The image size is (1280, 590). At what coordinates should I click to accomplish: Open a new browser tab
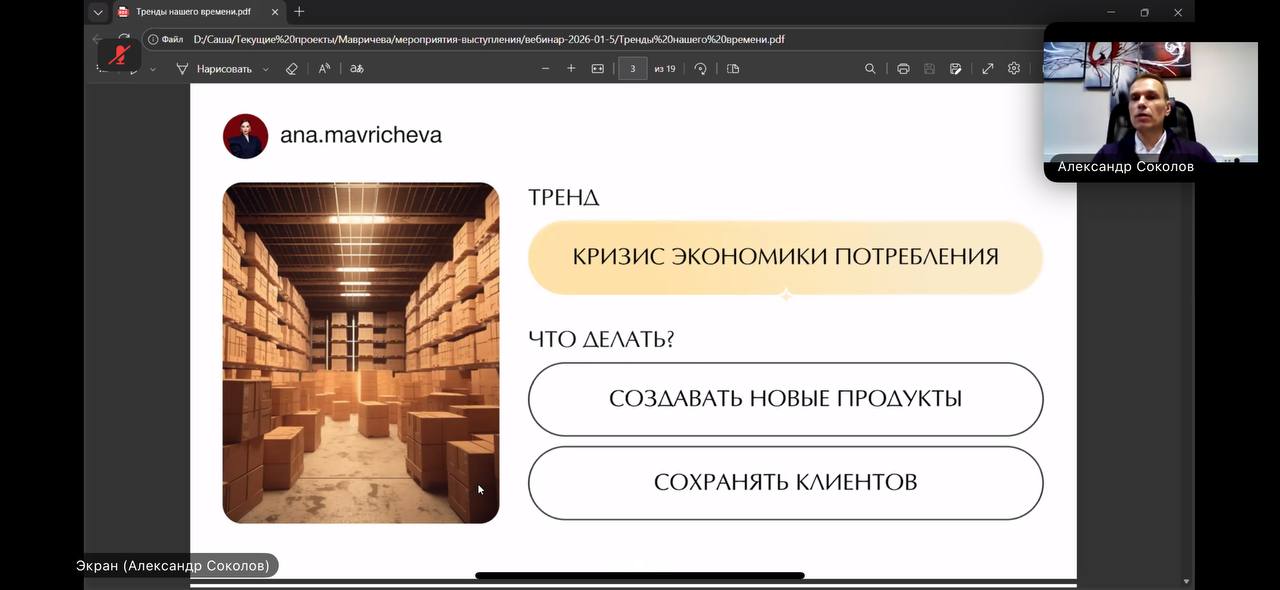tap(299, 12)
